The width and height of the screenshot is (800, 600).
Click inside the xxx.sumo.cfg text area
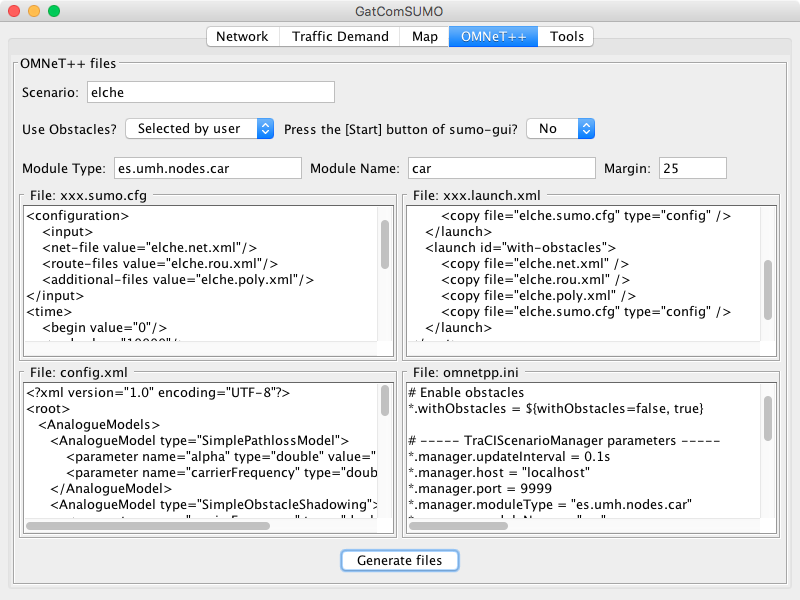click(200, 272)
